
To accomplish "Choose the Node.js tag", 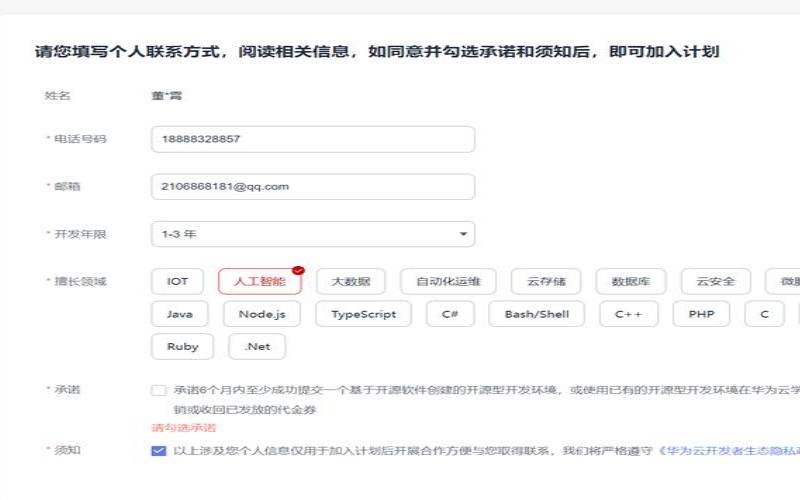I will coord(262,314).
